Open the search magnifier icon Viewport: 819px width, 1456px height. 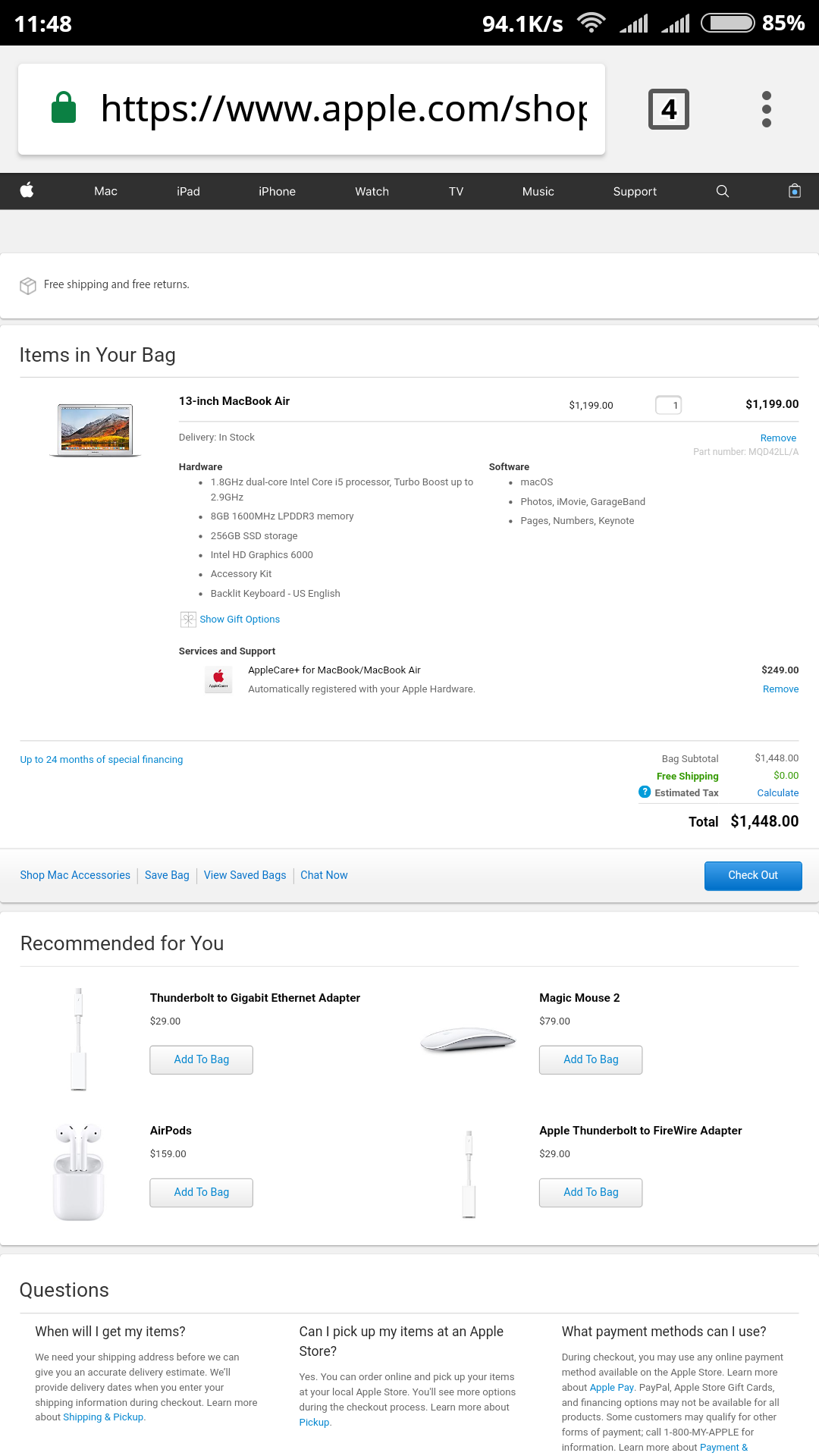click(x=723, y=191)
